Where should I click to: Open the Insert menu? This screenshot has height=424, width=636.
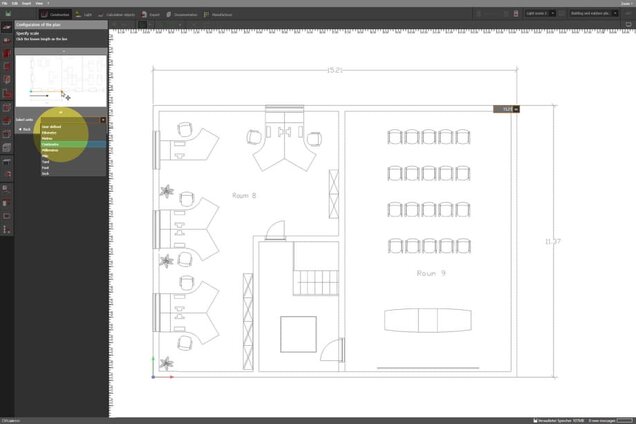26,4
